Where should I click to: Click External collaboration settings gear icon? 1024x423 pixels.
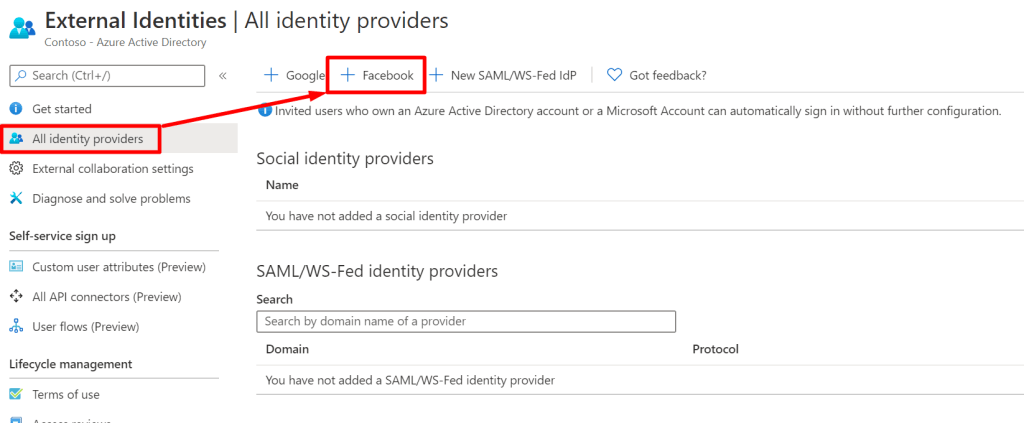click(16, 169)
